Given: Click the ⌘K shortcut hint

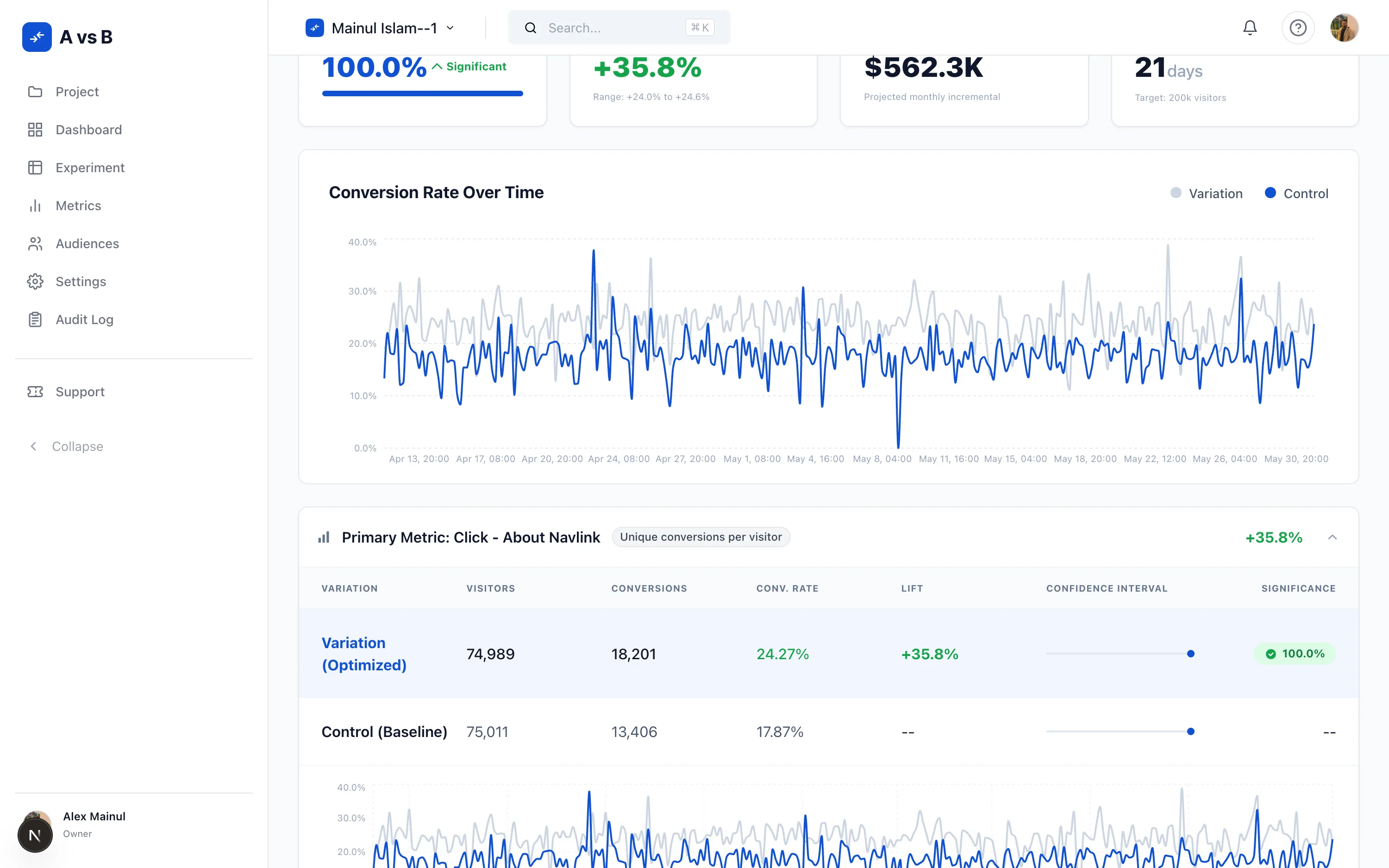Looking at the screenshot, I should click(x=700, y=28).
